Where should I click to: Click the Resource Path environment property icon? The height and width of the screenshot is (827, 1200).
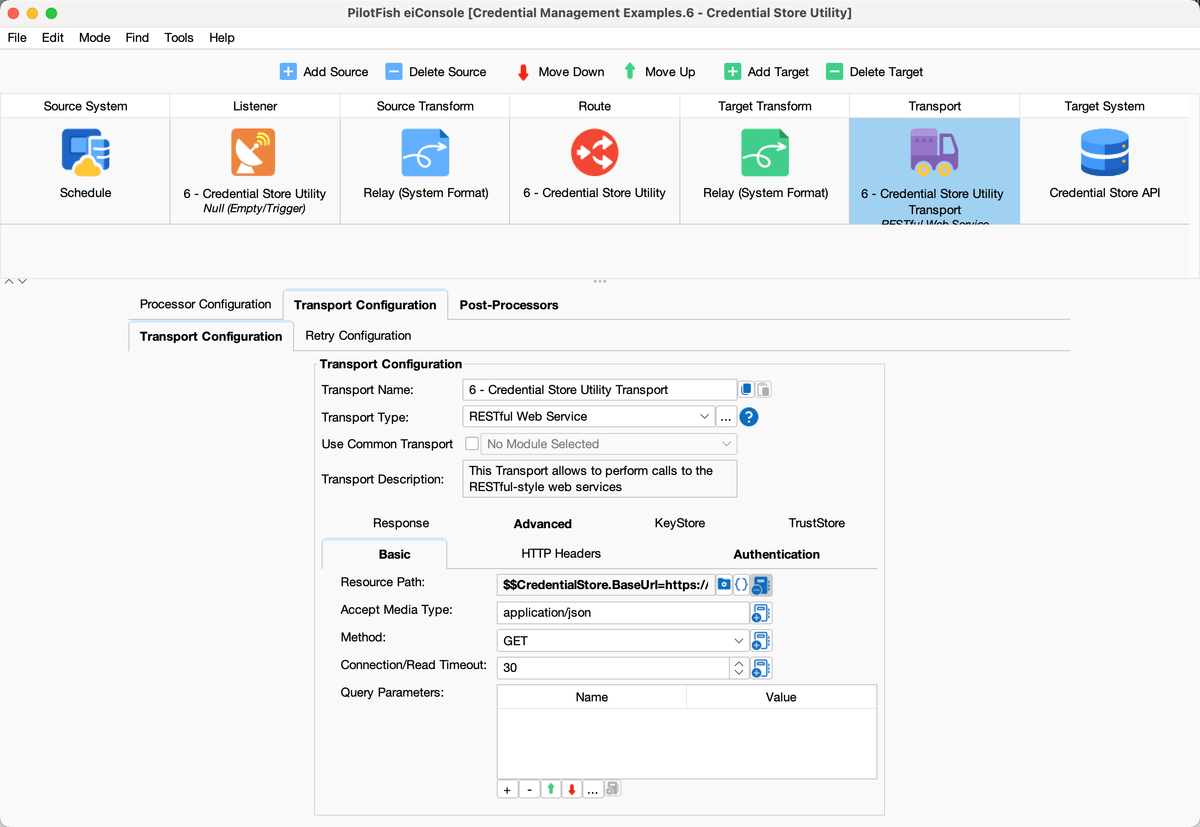pos(761,584)
